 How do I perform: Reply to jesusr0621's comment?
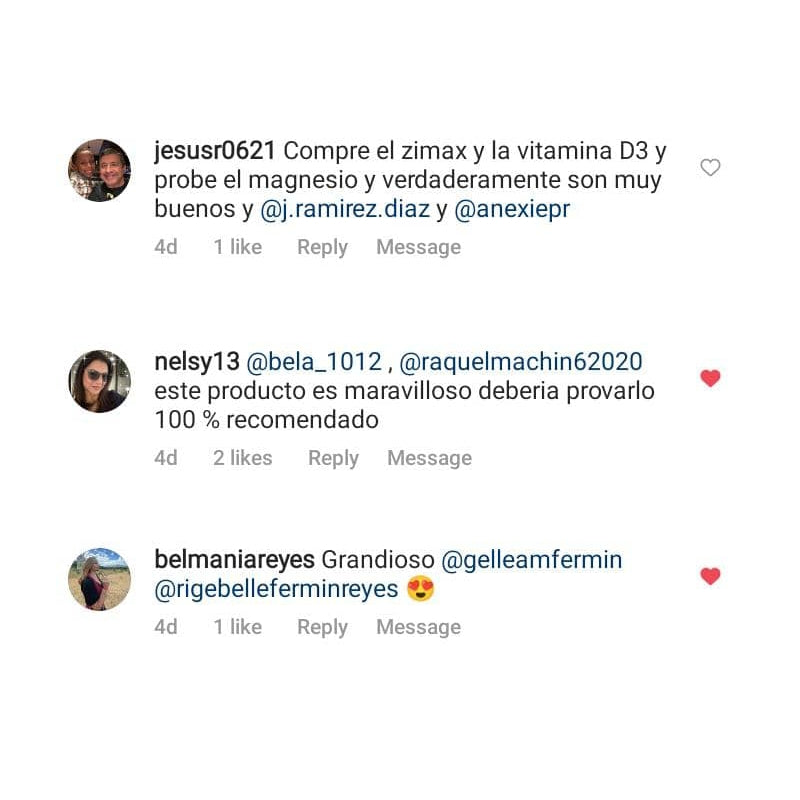(x=322, y=248)
